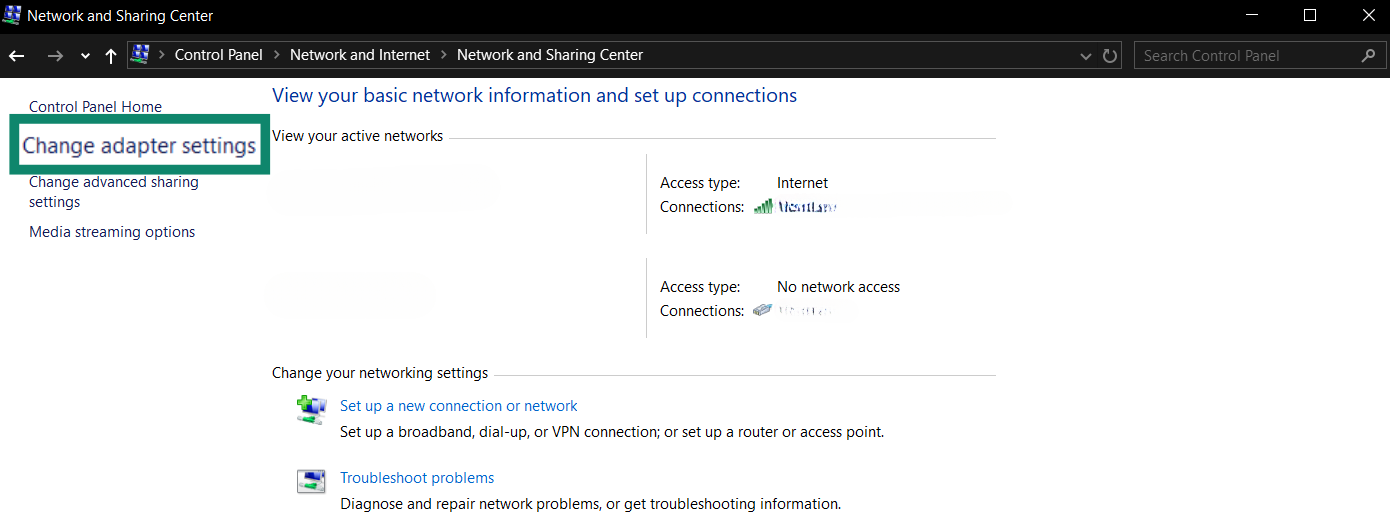Expand the address bar history dropdown
This screenshot has height=524, width=1390.
click(1086, 56)
